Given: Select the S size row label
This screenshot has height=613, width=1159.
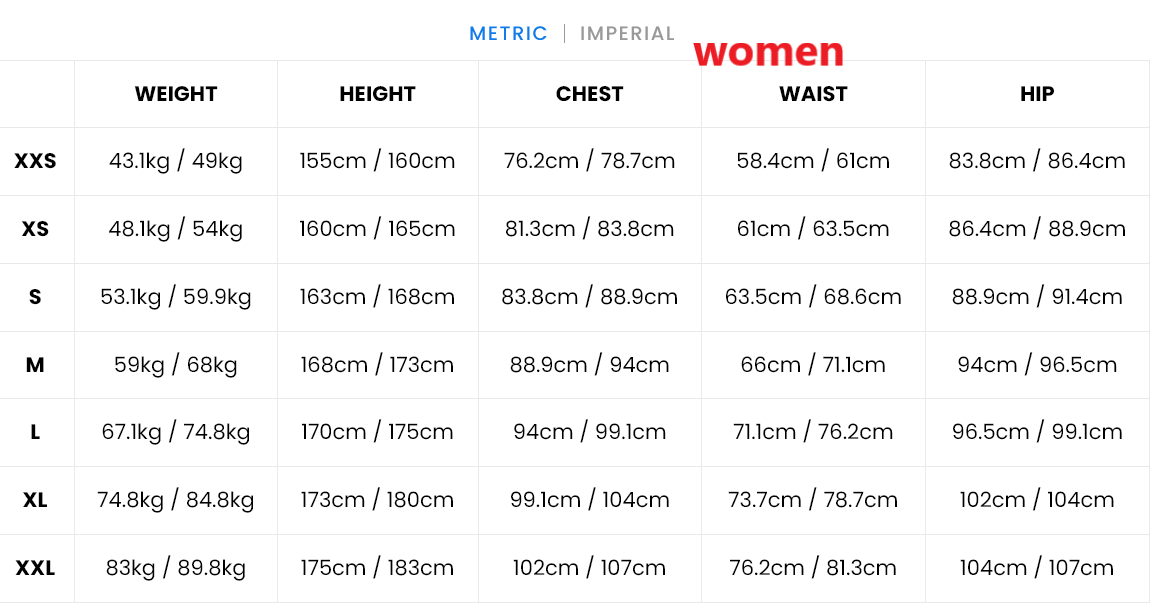Looking at the screenshot, I should (35, 297).
